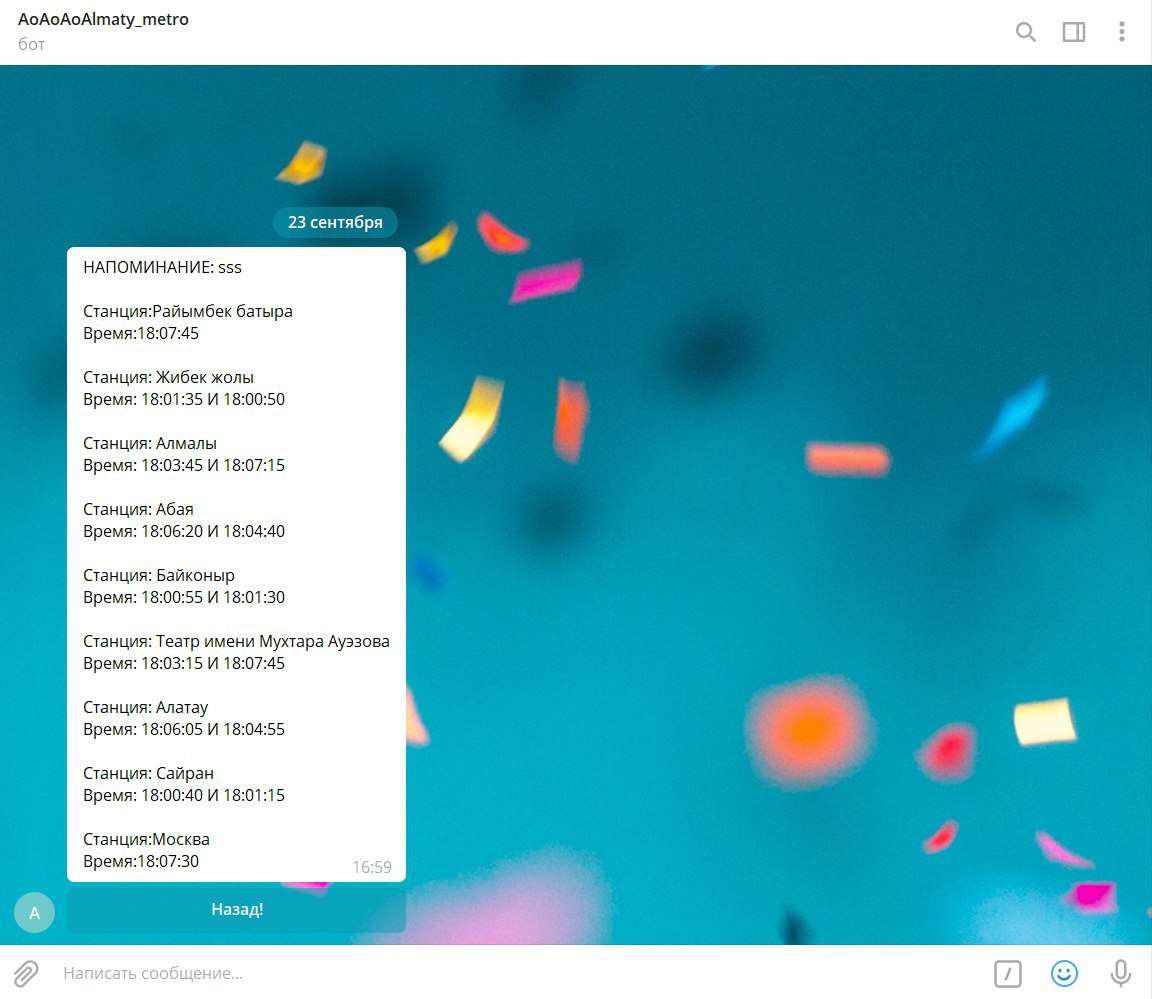Click the Время:18:07:45 line
The height and width of the screenshot is (999, 1152).
tap(140, 333)
